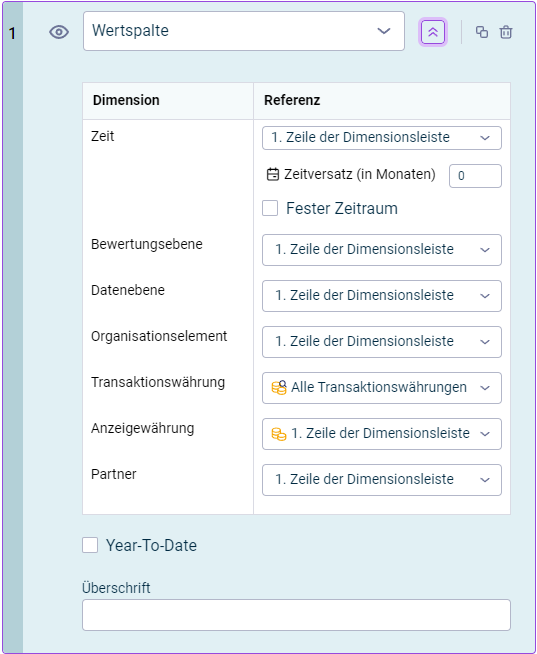Check the Year-To-Date checkbox
The width and height of the screenshot is (537, 654).
90,545
